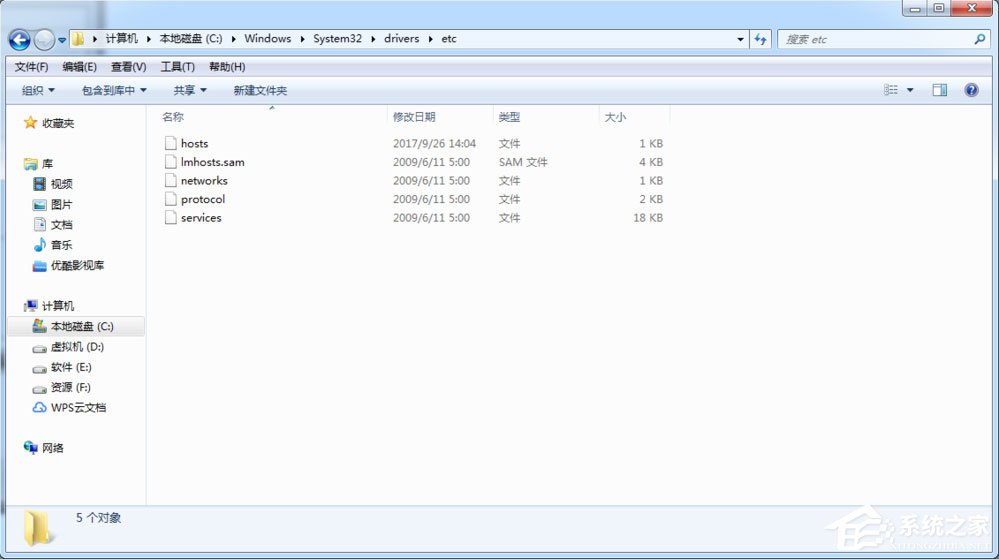Click the Back navigation arrow button
The width and height of the screenshot is (999, 559).
pyautogui.click(x=19, y=40)
